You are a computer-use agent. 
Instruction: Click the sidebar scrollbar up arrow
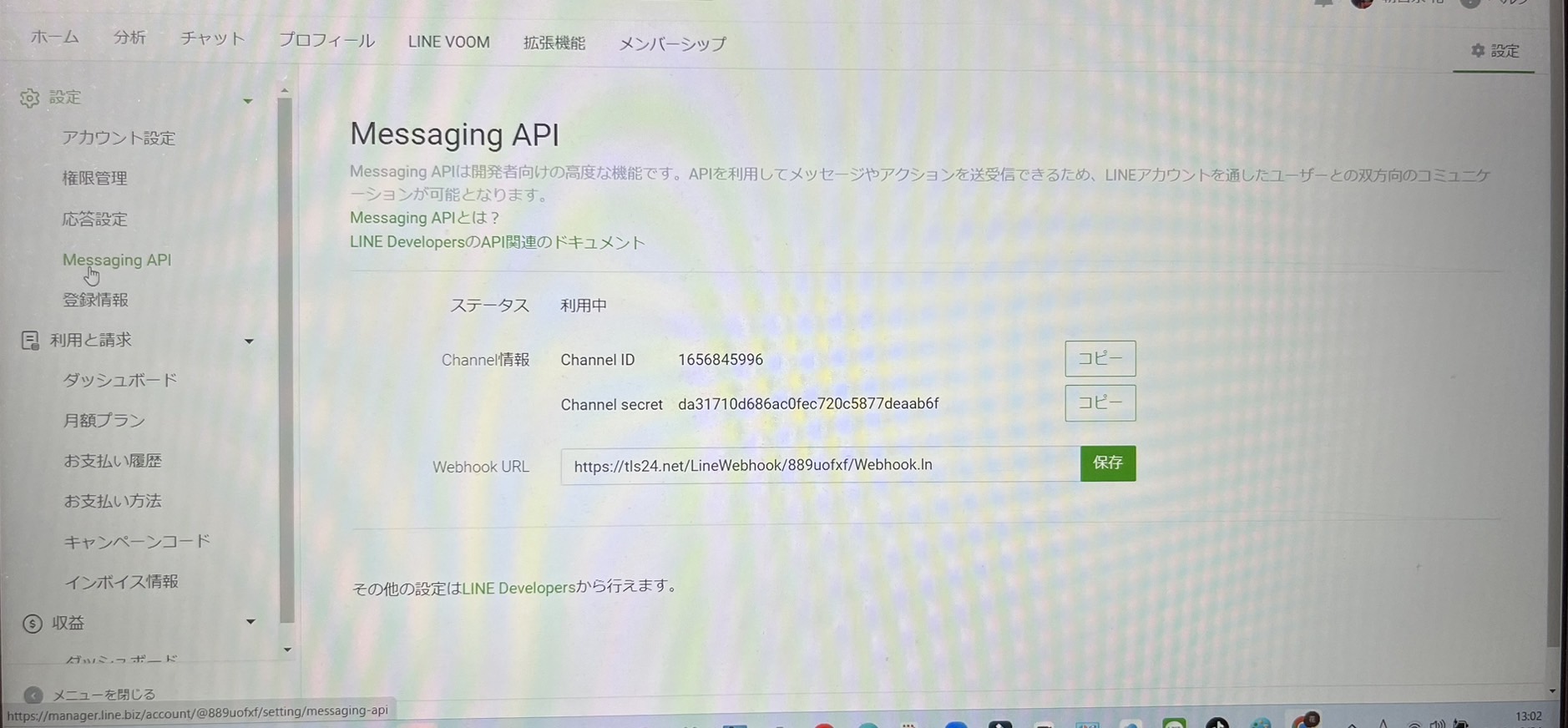(285, 90)
